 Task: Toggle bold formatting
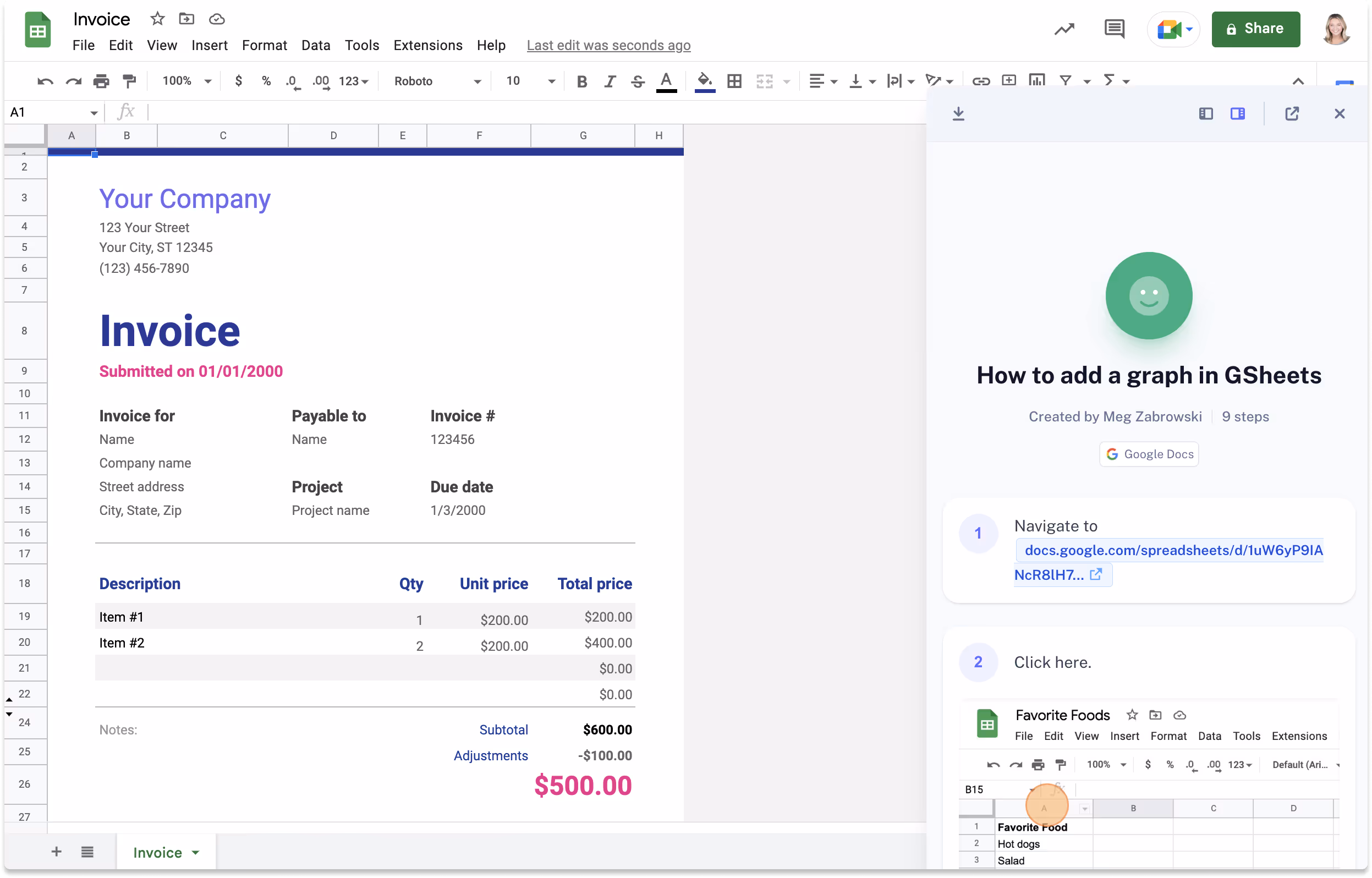point(581,81)
